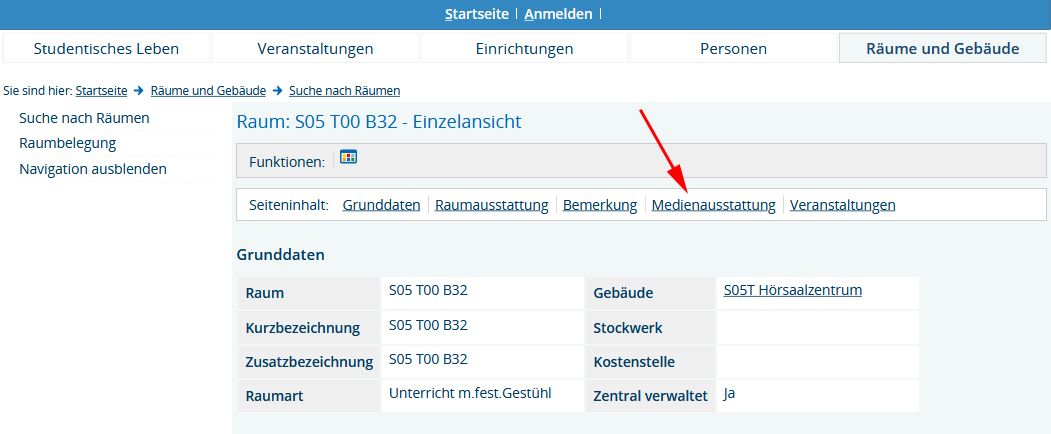
Task: Click Räume und Gebäude in the breadcrumb
Action: (208, 91)
